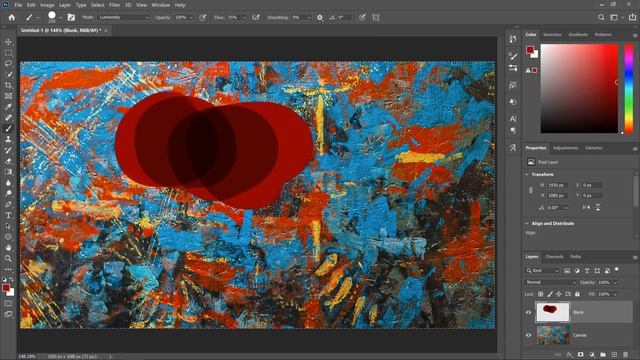Open the layer blend mode Normal dropdown
Image resolution: width=640 pixels, height=360 pixels.
[x=550, y=282]
